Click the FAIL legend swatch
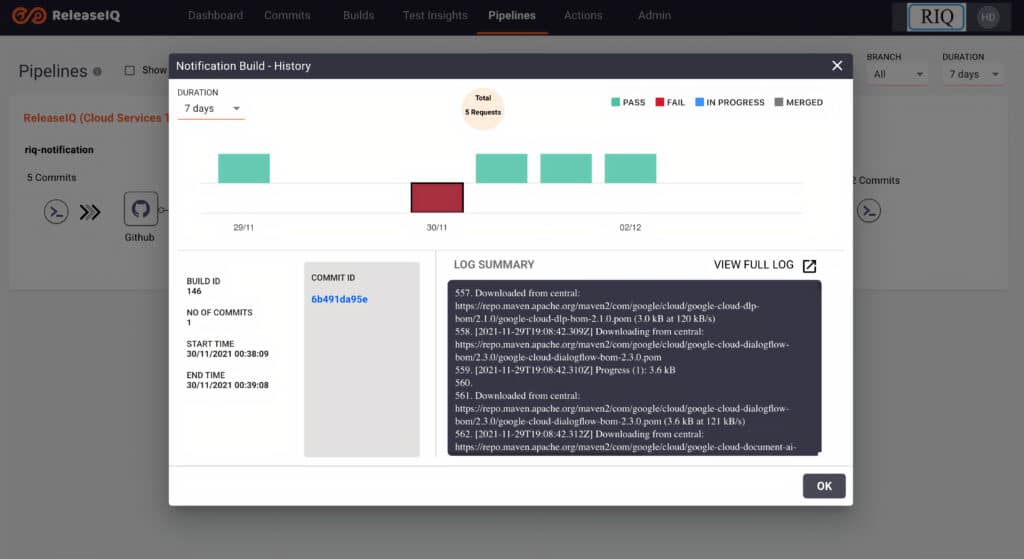The image size is (1024, 559). pyautogui.click(x=660, y=102)
